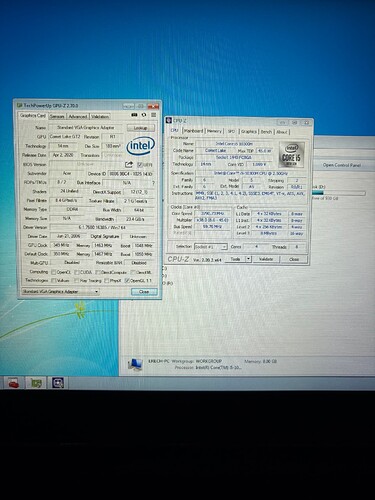This screenshot has width=375, height=500.
Task: Toggle the CUDA checkbox
Action: (77, 272)
